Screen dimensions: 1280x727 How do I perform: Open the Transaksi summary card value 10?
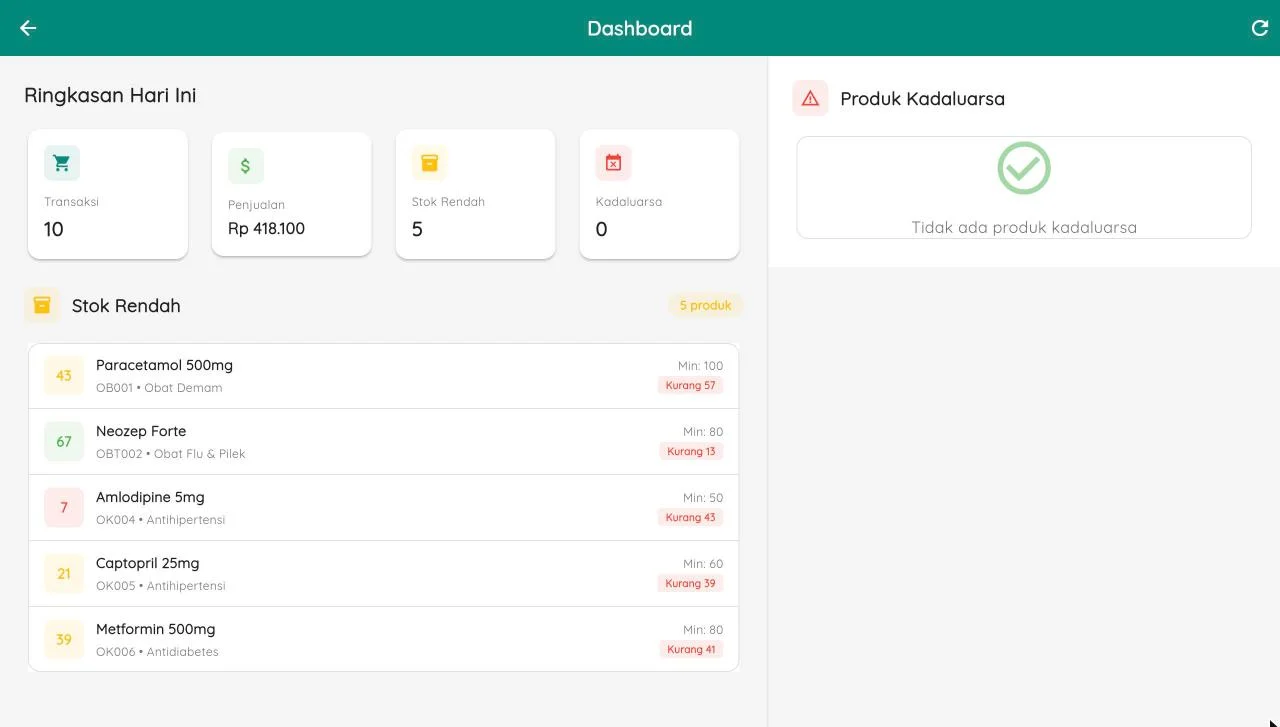click(x=54, y=229)
